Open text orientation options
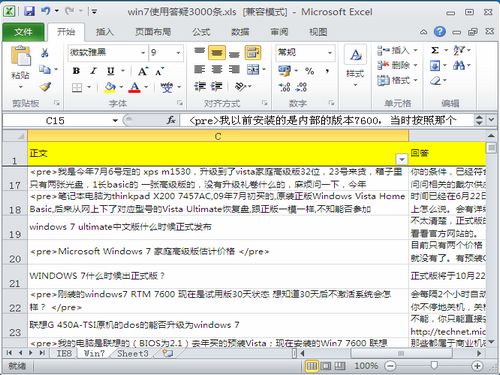The image size is (500, 375). pos(241,87)
